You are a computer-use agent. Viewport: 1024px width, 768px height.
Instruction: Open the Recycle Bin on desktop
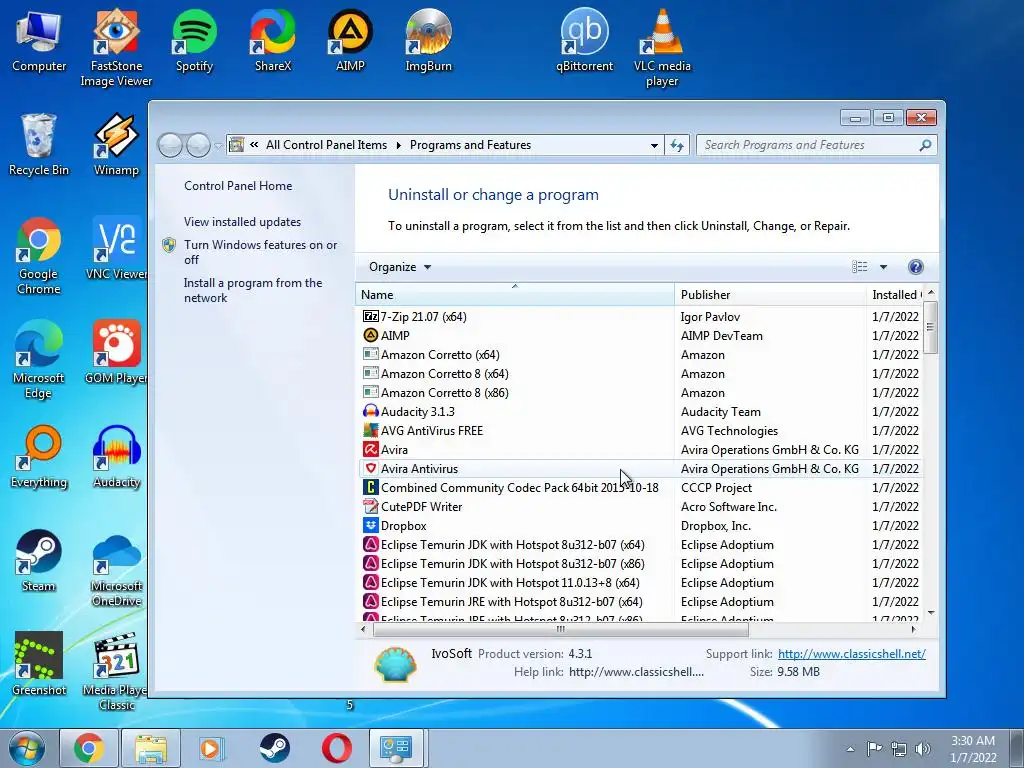coord(39,145)
